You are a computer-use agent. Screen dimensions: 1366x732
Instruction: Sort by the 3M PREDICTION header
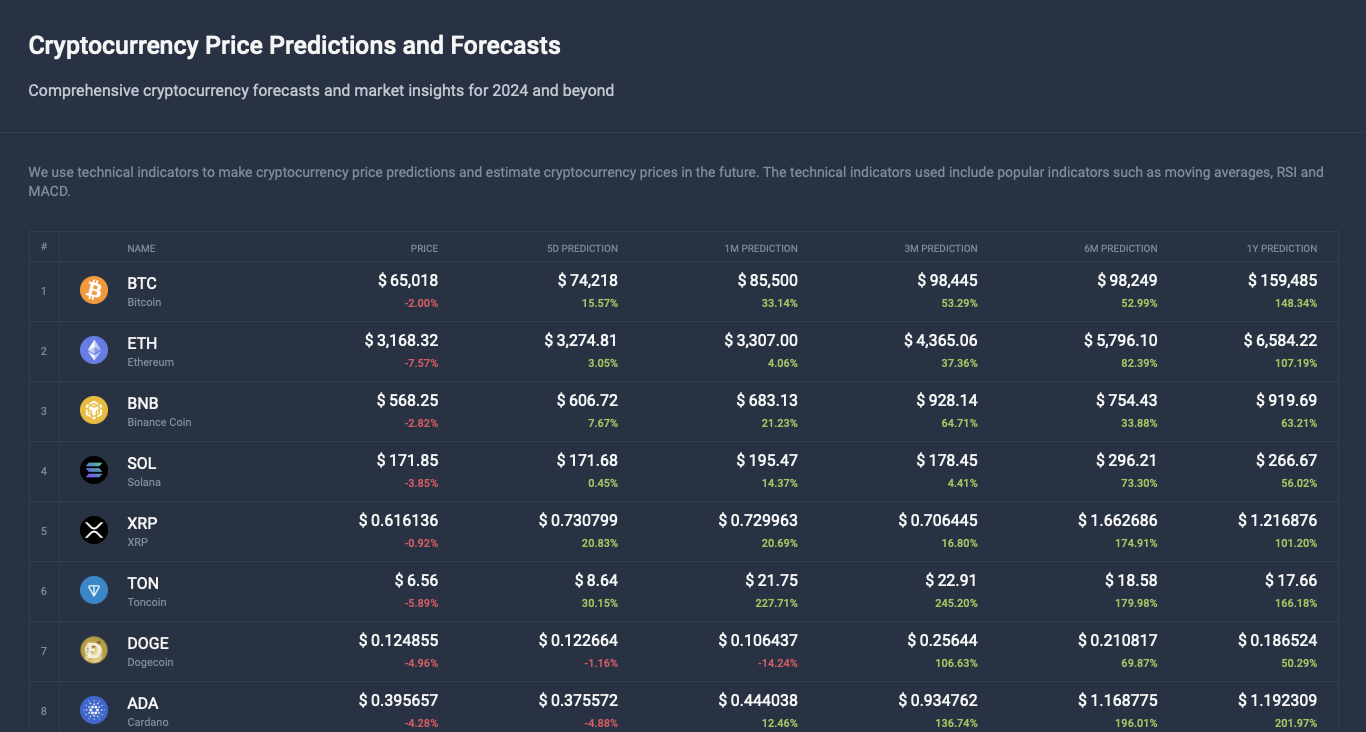[x=941, y=248]
